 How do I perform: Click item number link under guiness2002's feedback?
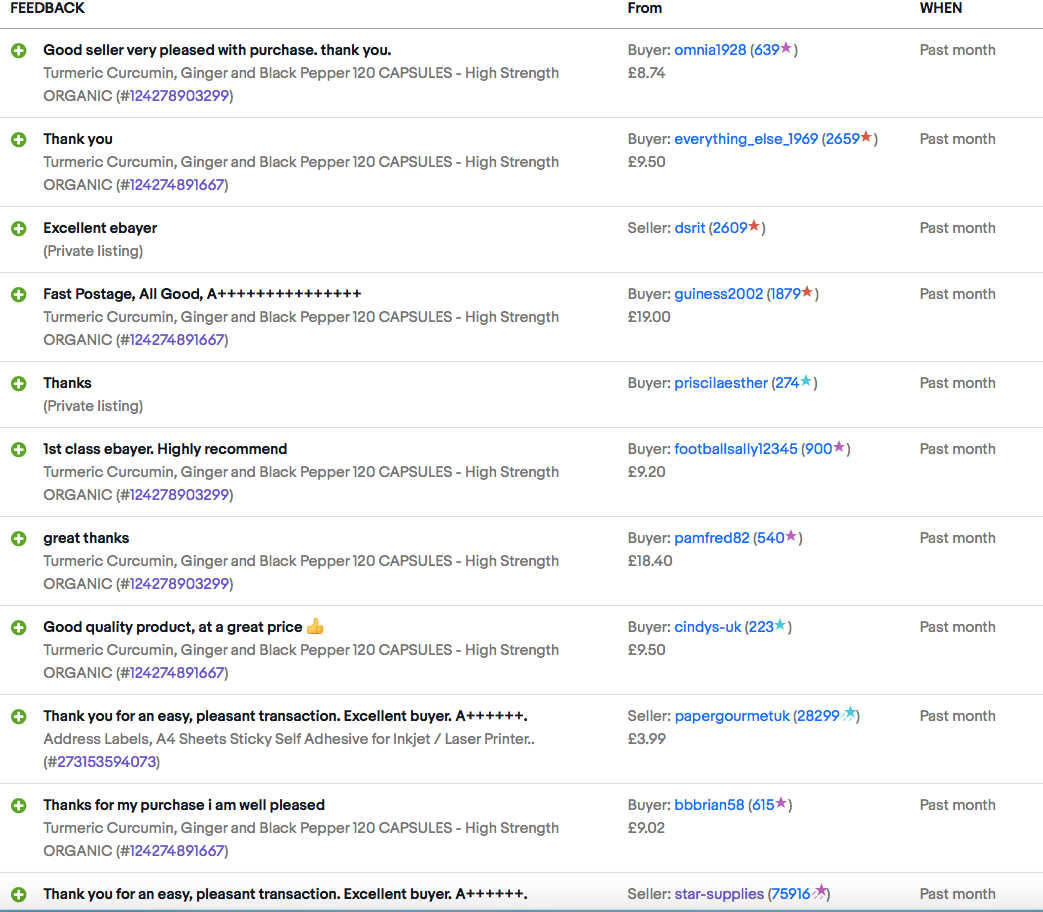[175, 340]
